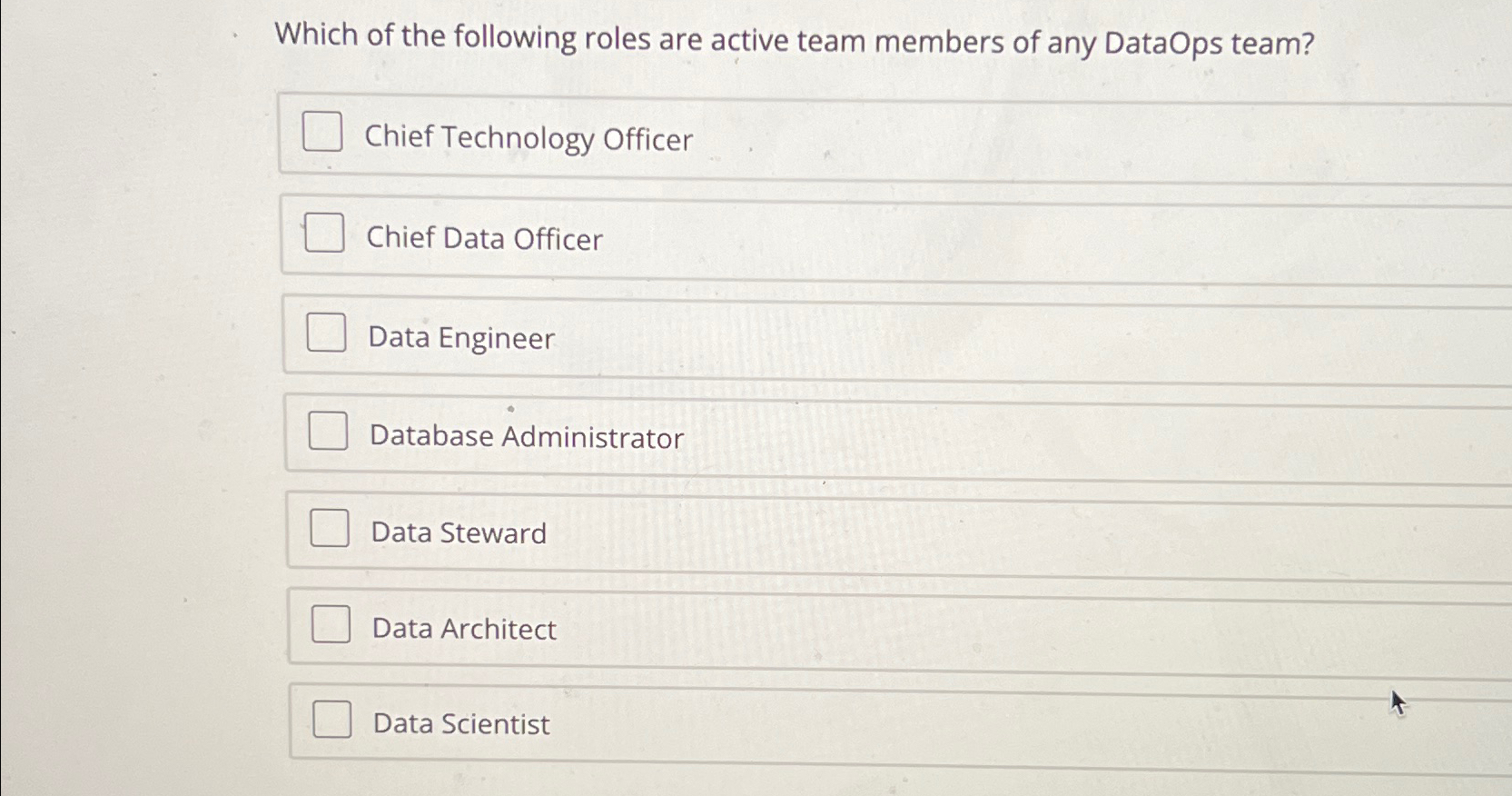Check the Data Engineer checkbox
Image resolution: width=1512 pixels, height=796 pixels.
327,333
